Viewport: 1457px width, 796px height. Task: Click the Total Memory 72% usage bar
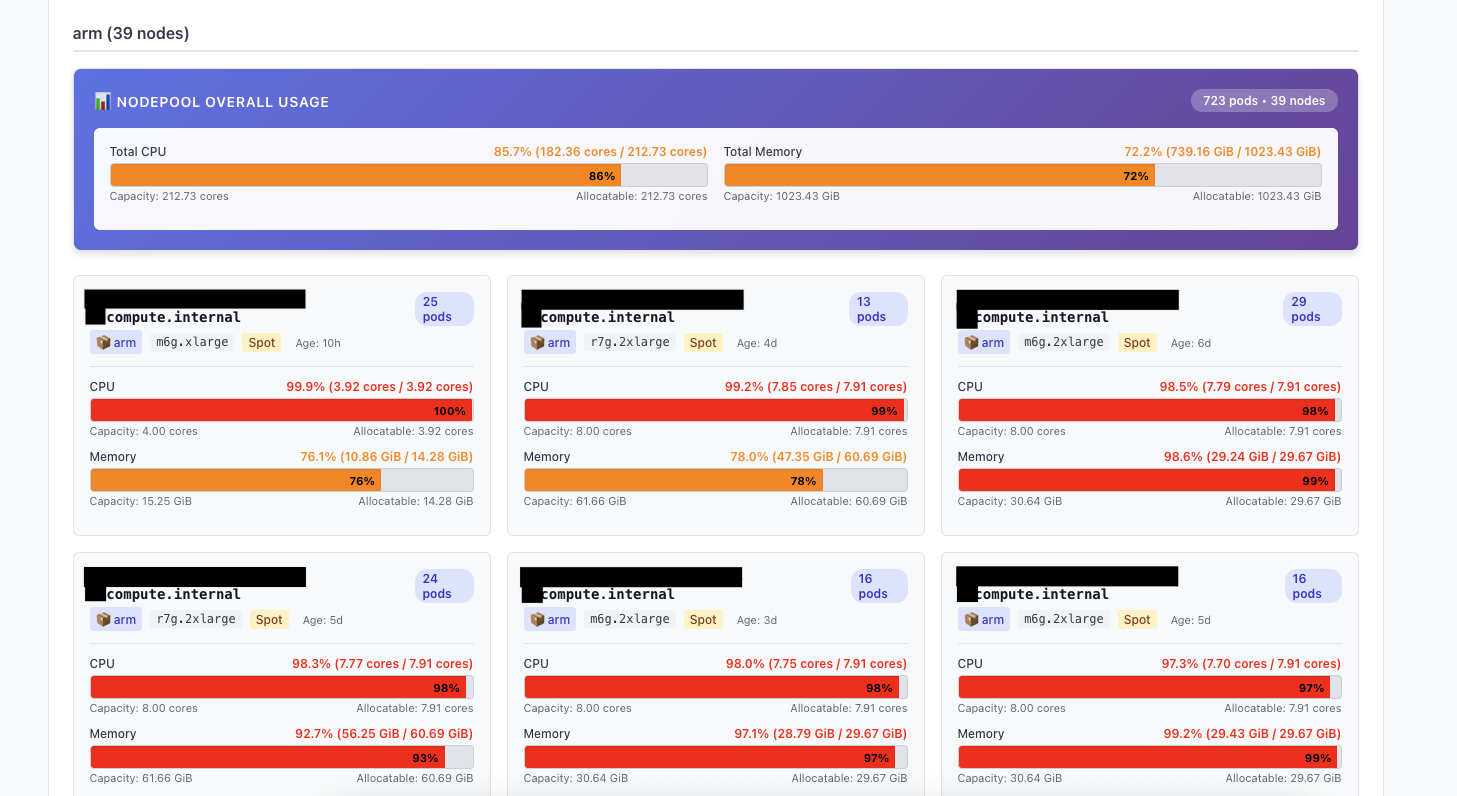click(1022, 175)
